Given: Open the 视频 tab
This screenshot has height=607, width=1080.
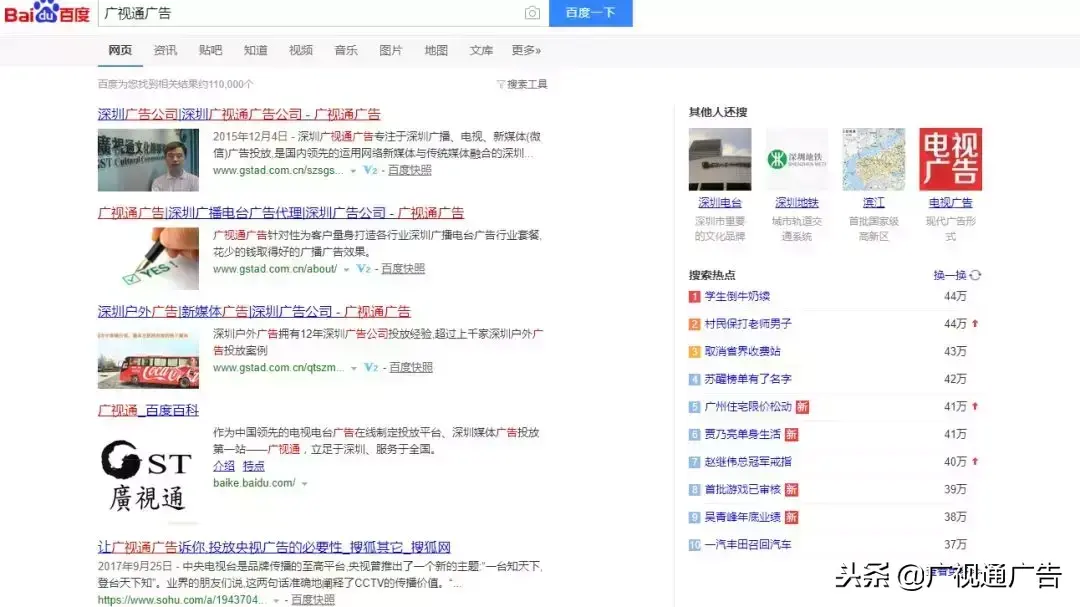Looking at the screenshot, I should (300, 50).
